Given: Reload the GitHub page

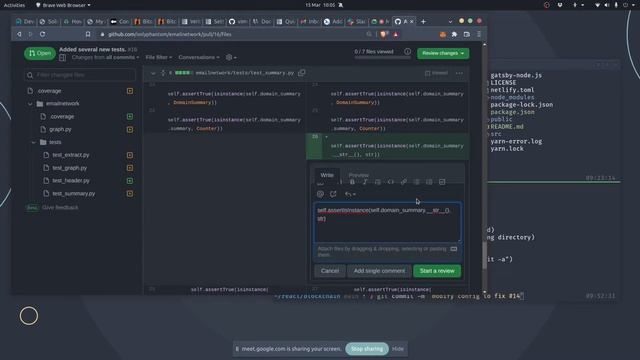Looking at the screenshot, I should (42, 34).
